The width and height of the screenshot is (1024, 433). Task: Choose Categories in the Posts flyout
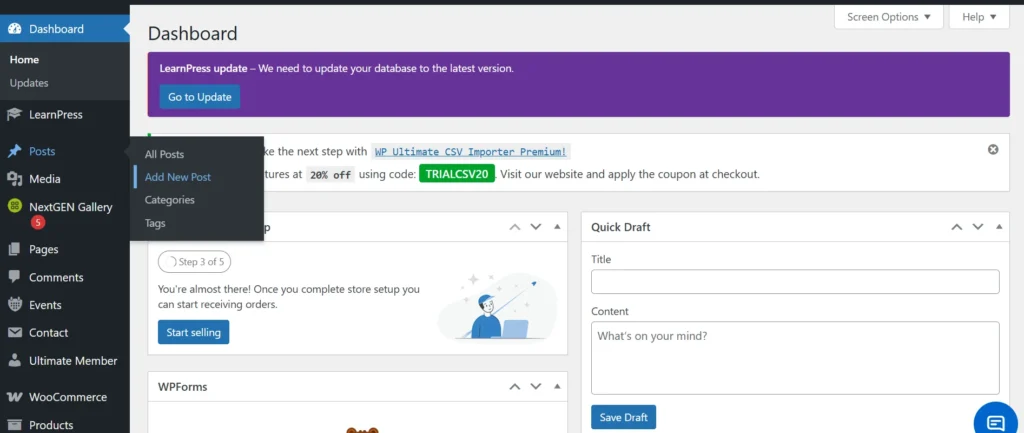[169, 200]
